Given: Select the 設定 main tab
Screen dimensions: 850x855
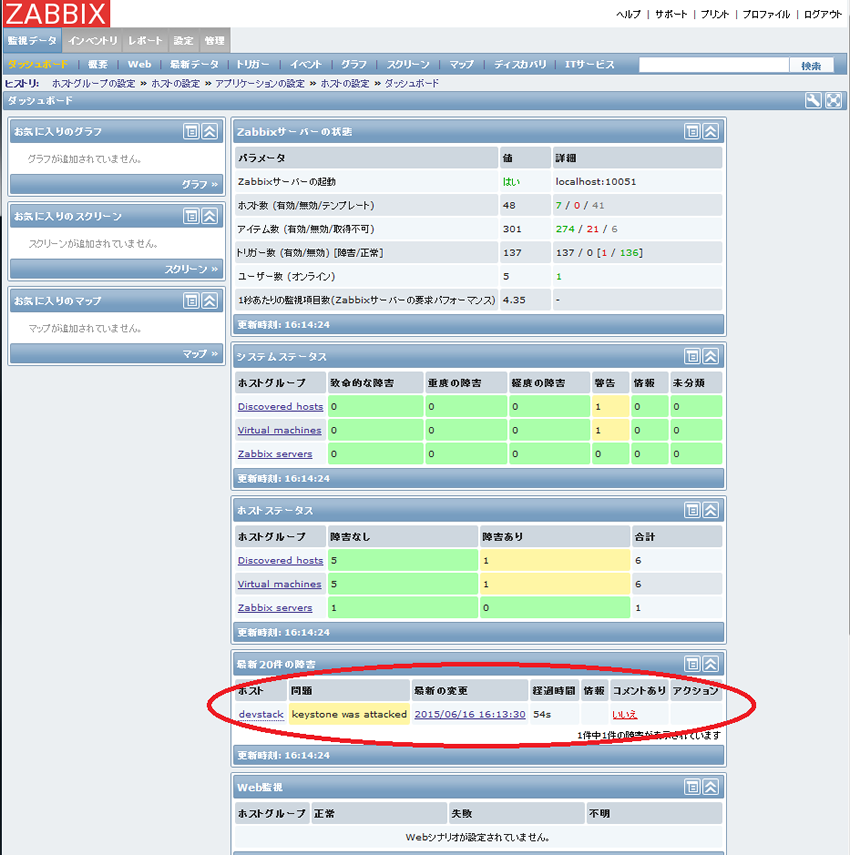Looking at the screenshot, I should click(x=184, y=41).
